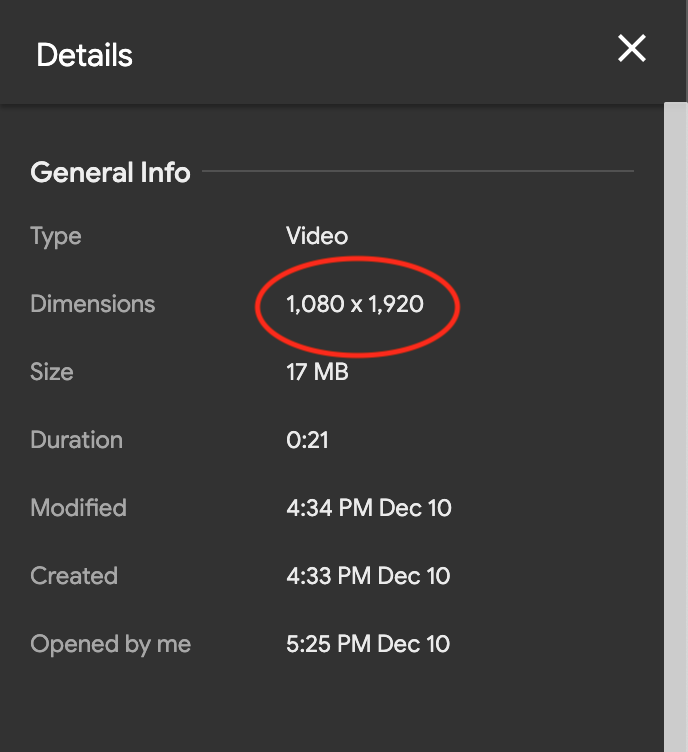The width and height of the screenshot is (688, 752).
Task: Close the Details panel
Action: [632, 48]
